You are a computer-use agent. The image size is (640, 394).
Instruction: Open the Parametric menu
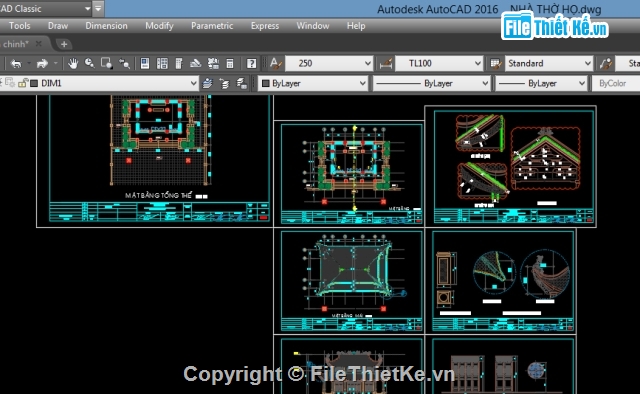(212, 26)
